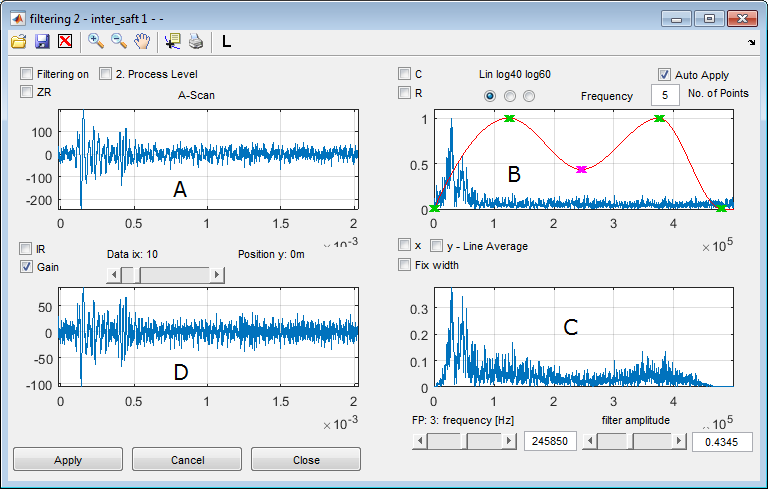Click the No. of Points input field
The image size is (768, 489).
[x=666, y=95]
